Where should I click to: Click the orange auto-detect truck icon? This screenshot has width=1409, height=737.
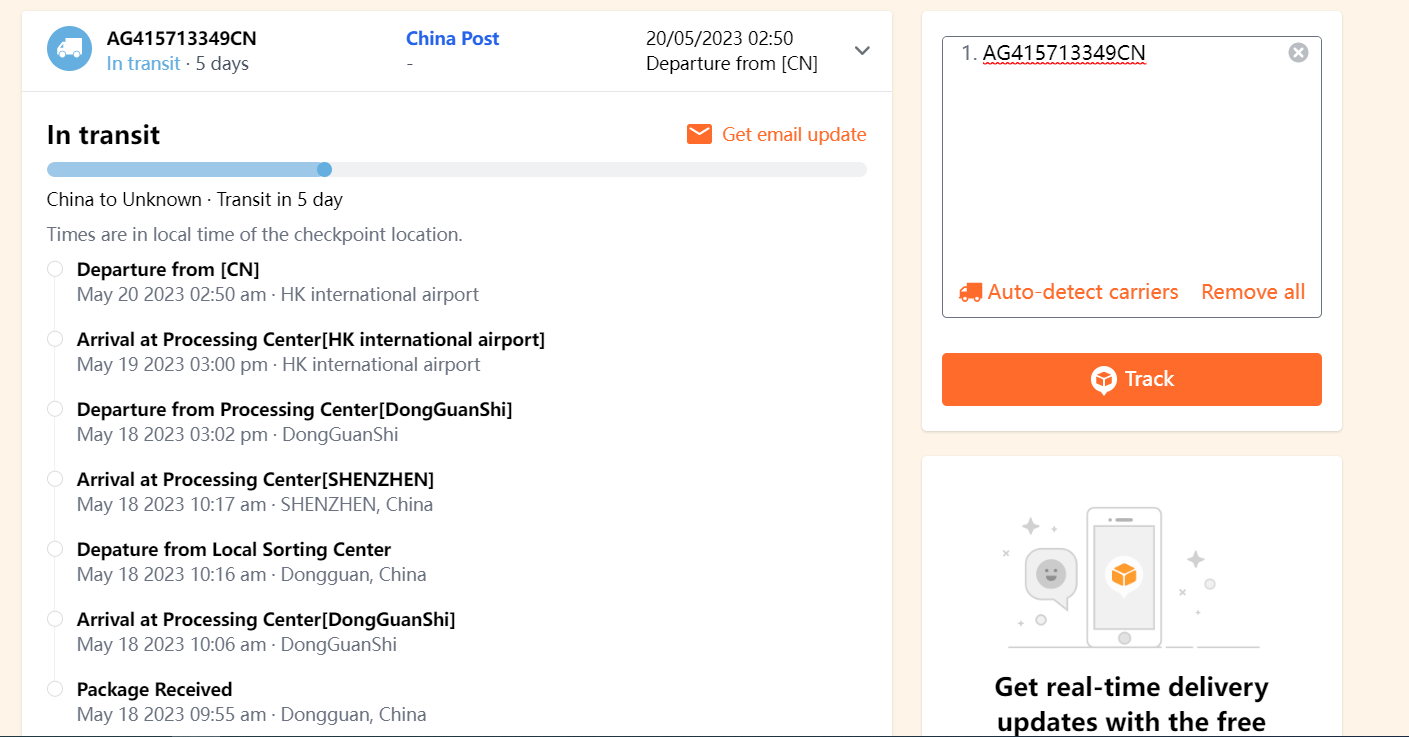coord(970,292)
